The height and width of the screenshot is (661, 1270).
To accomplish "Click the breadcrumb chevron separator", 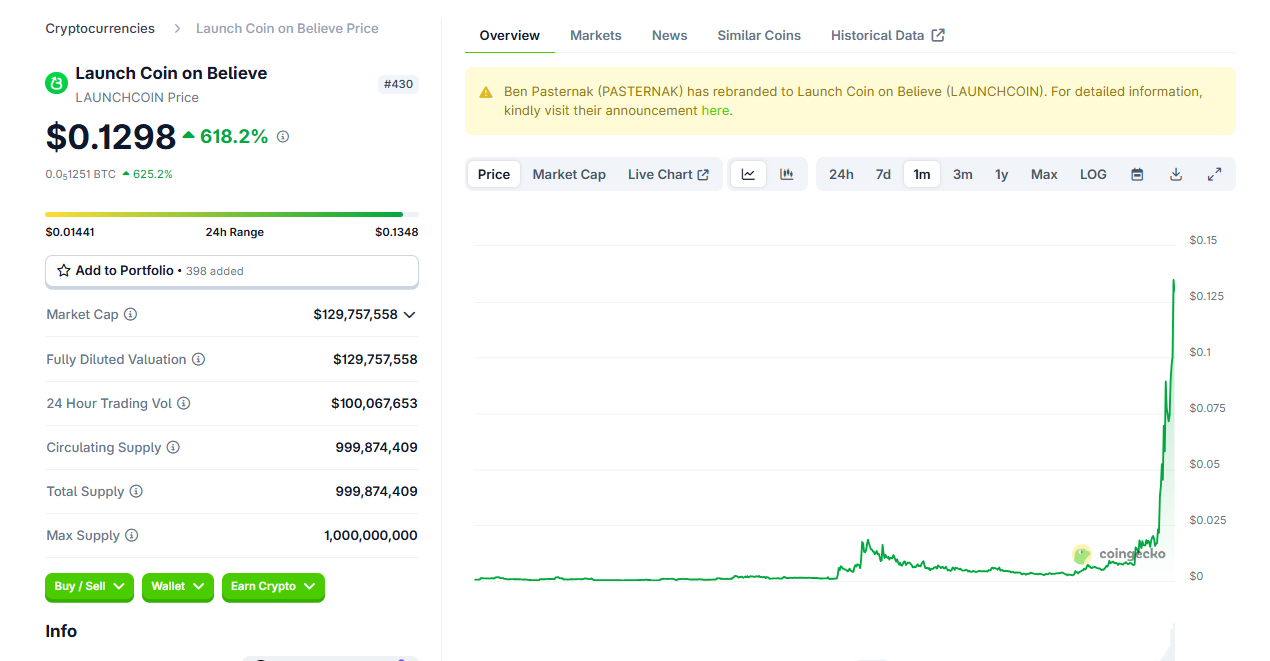I will 177,29.
